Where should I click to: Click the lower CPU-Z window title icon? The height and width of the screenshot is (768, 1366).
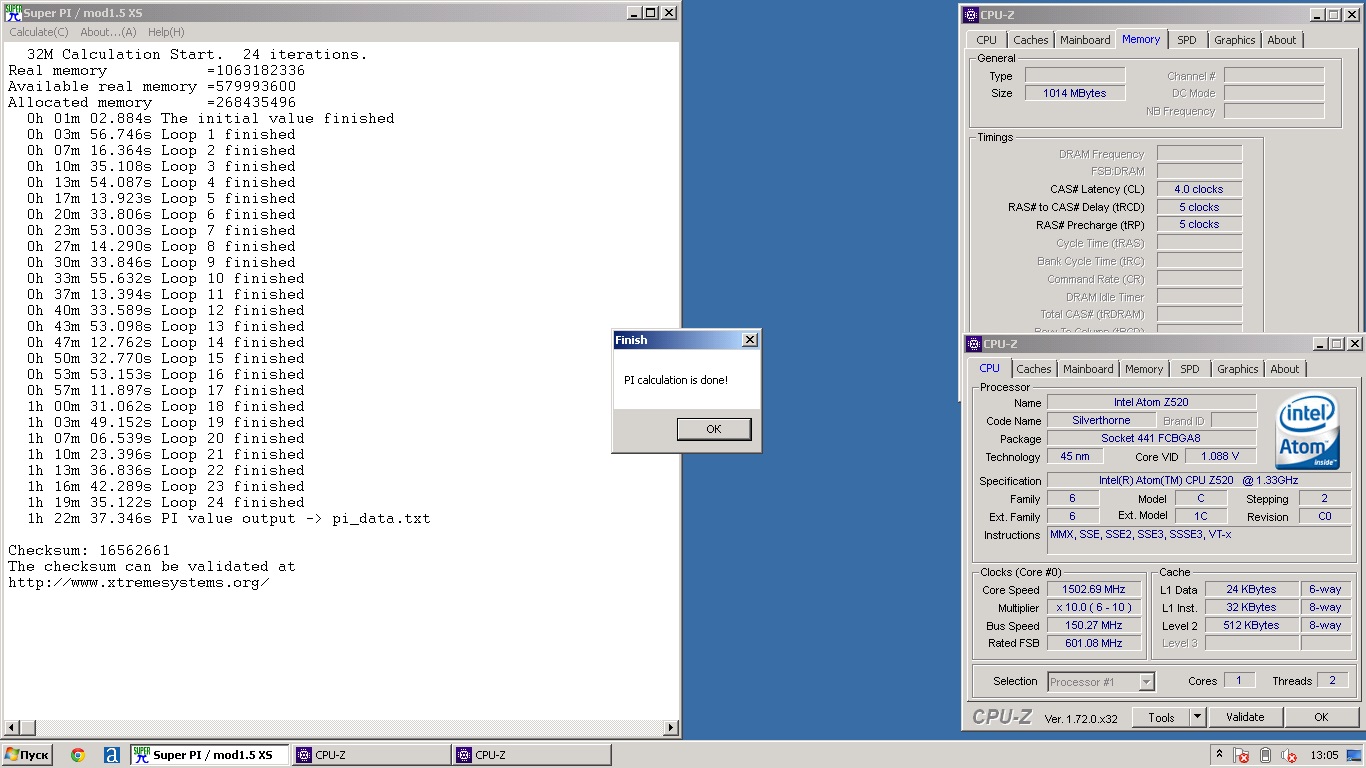974,344
